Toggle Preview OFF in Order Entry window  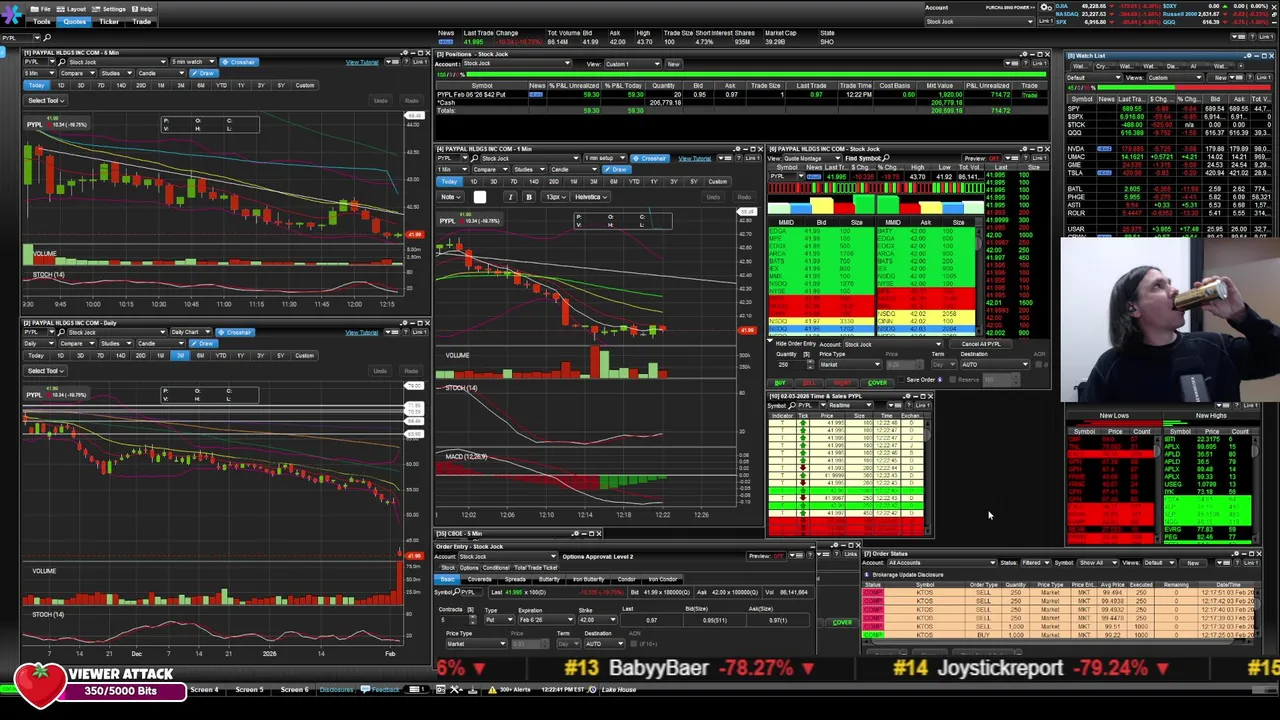[x=767, y=556]
